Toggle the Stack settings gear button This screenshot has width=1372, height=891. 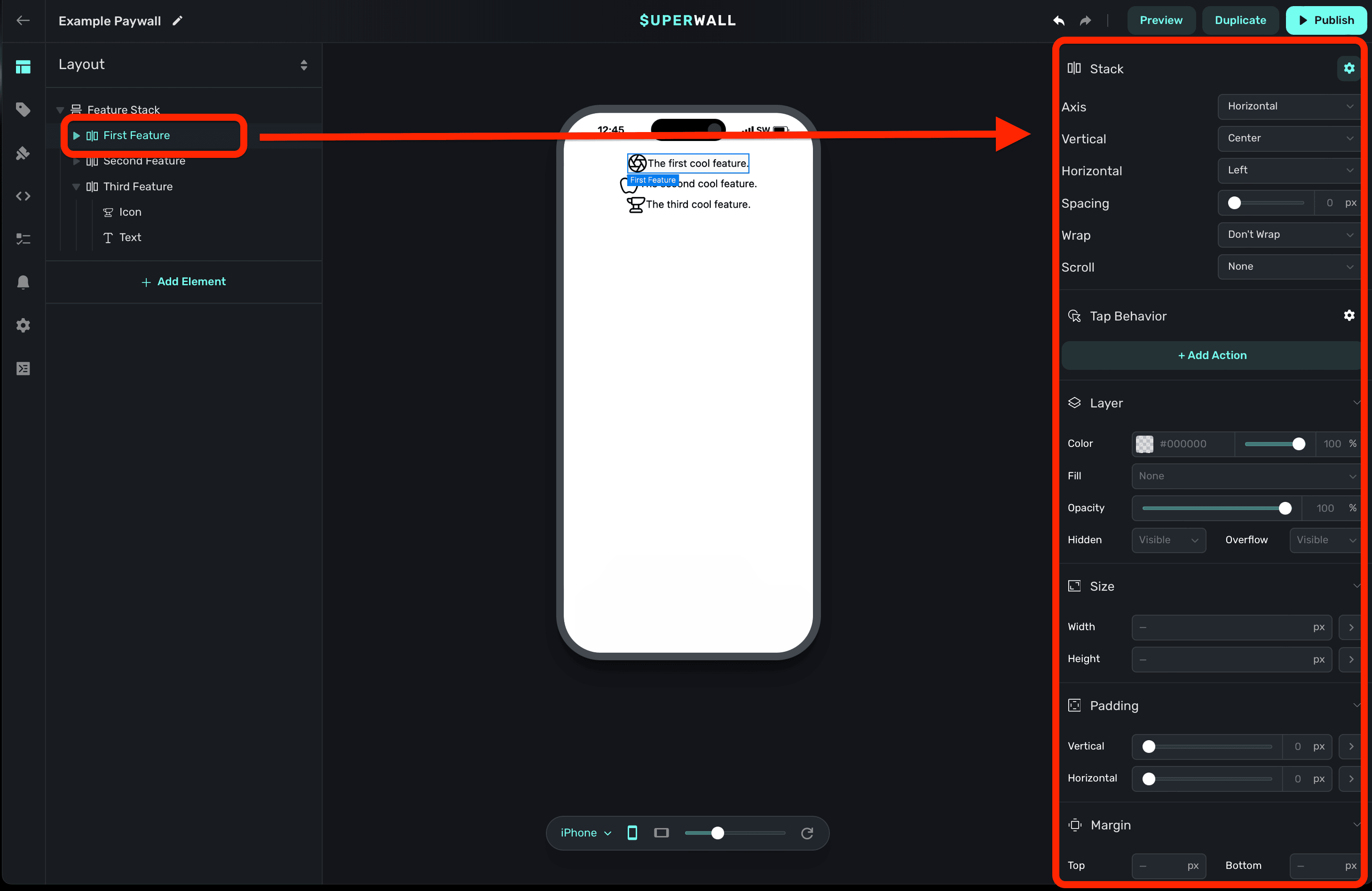click(x=1349, y=69)
